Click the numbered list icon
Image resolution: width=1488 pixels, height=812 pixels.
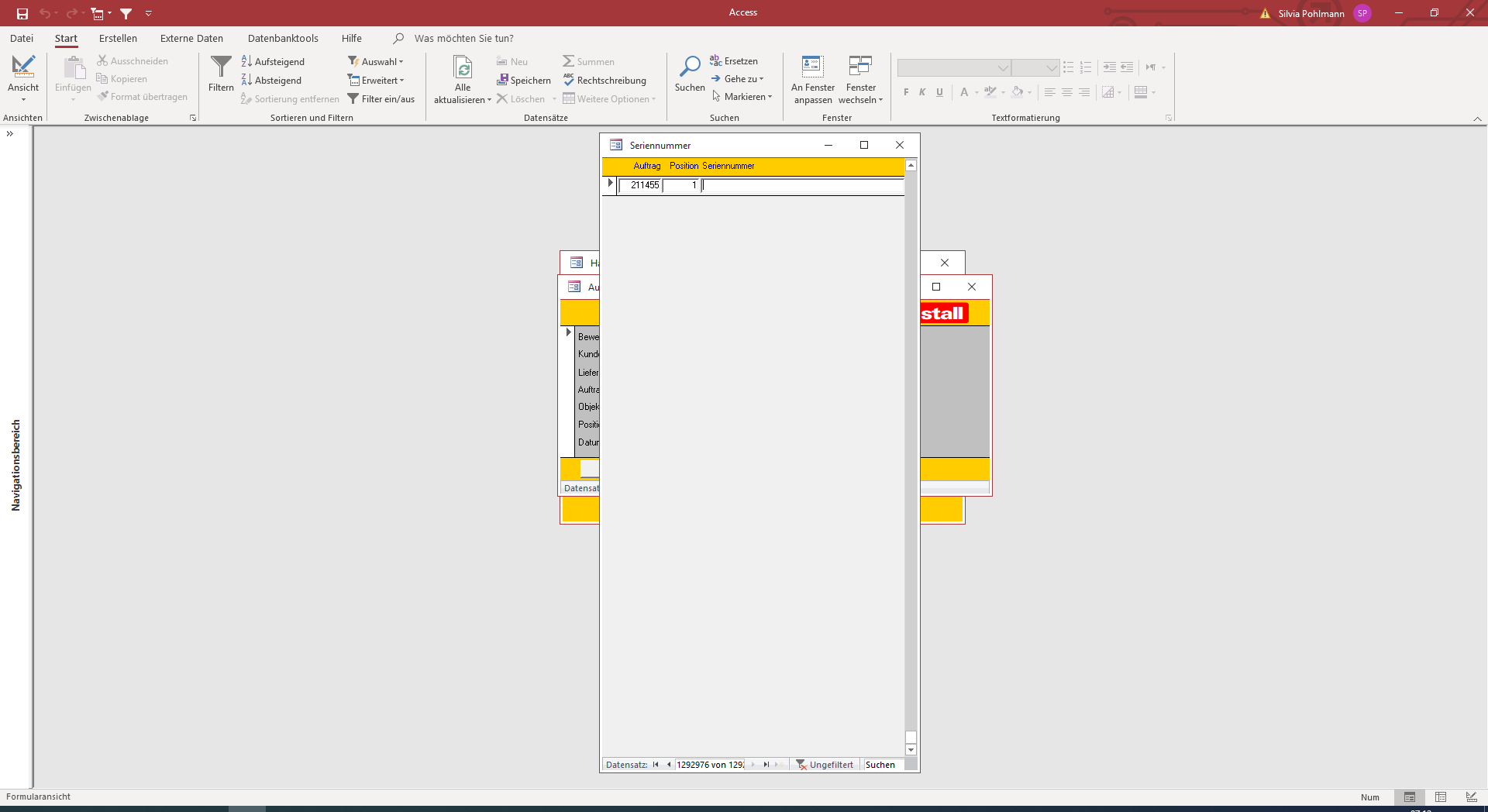pos(1086,67)
